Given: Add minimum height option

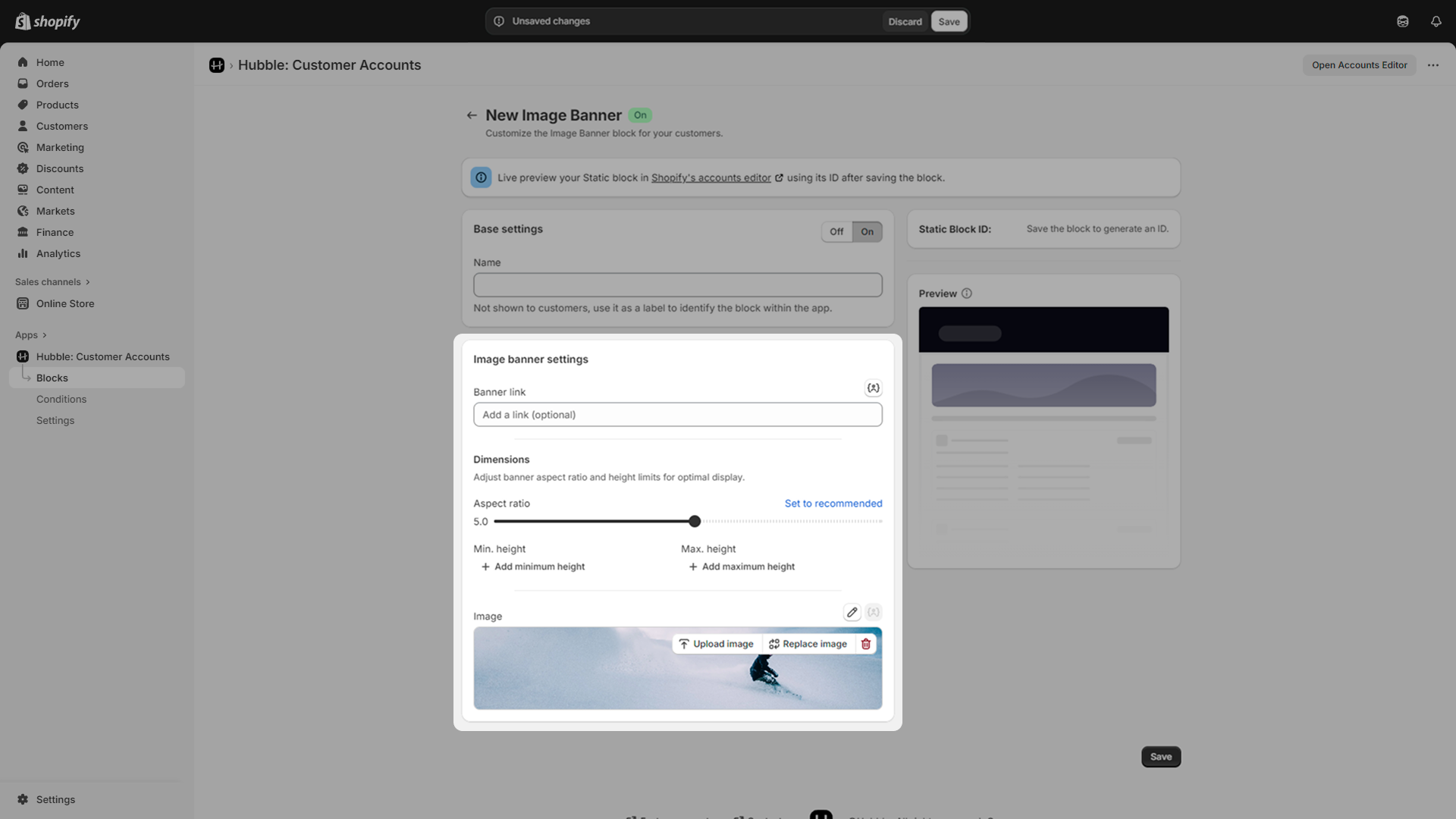Looking at the screenshot, I should [533, 566].
